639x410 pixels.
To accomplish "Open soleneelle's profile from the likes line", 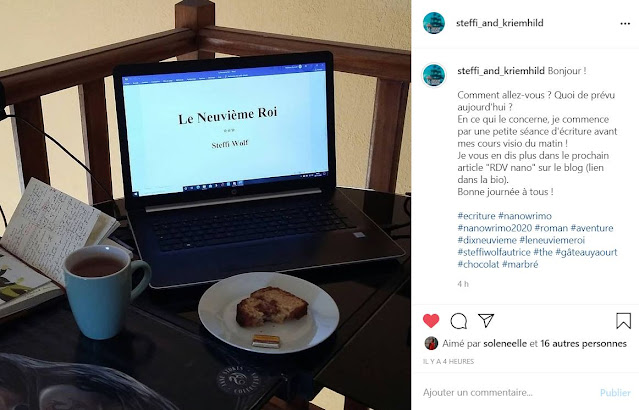I will [505, 344].
